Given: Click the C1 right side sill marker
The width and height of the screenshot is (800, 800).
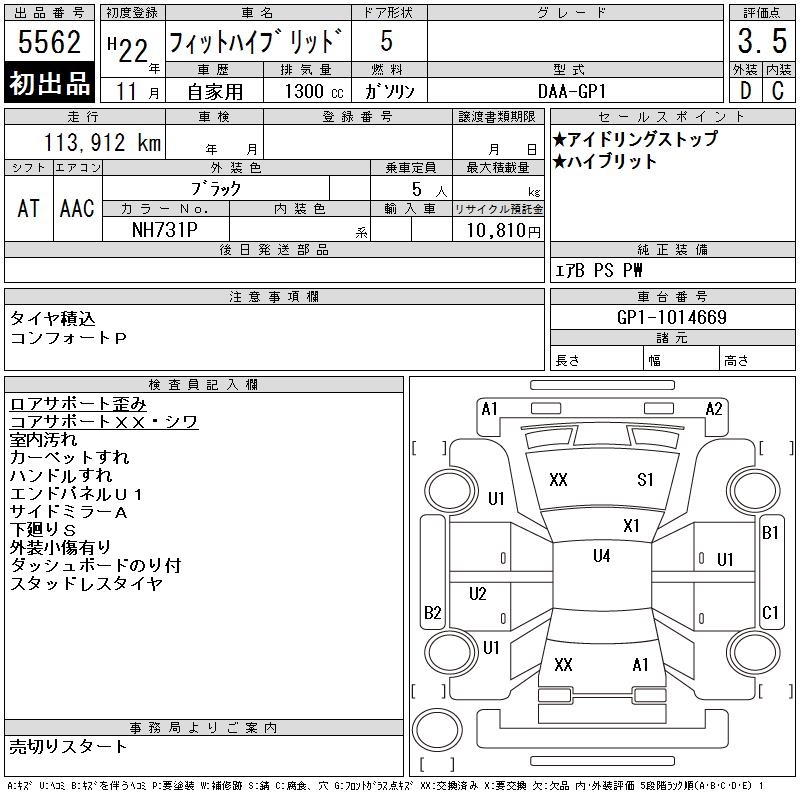Looking at the screenshot, I should pos(770,612).
